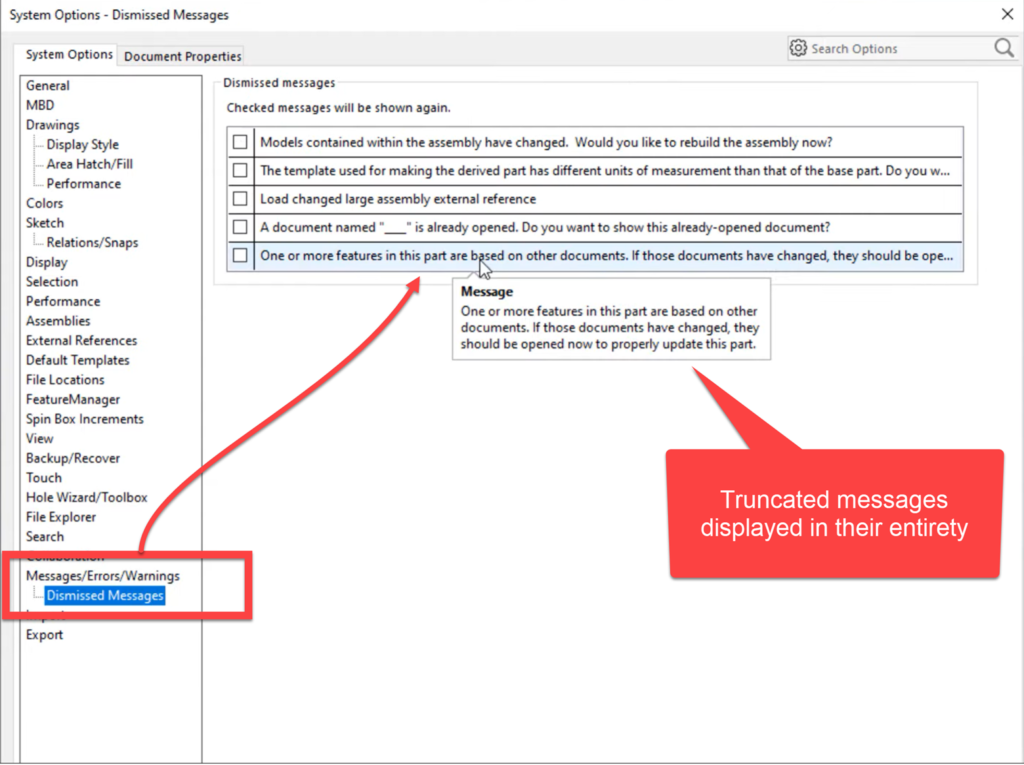This screenshot has height=765, width=1024.
Task: Click the search magnifier icon
Action: coord(1004,48)
